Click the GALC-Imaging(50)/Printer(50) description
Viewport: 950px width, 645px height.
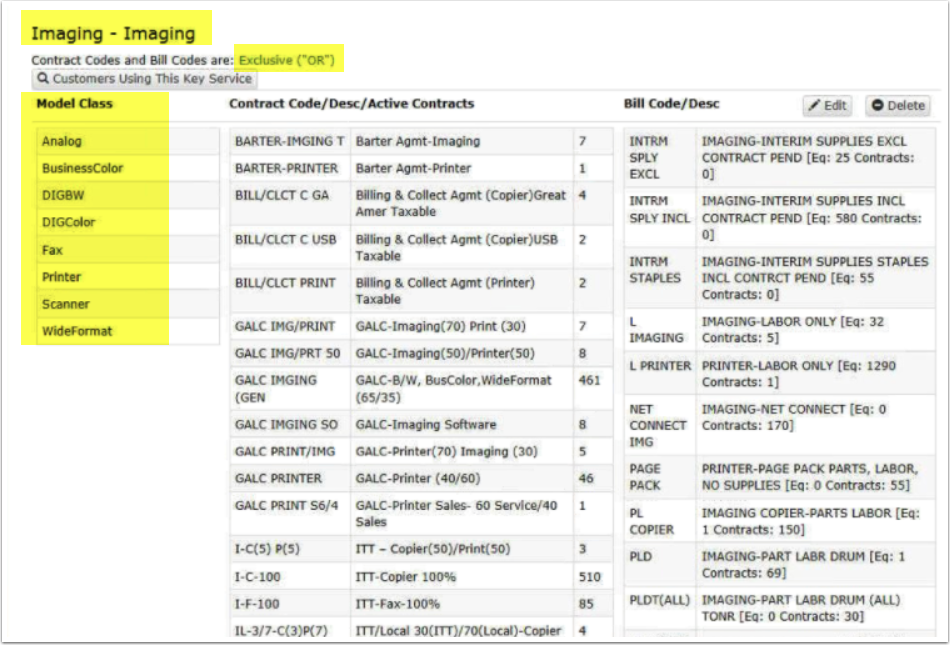click(x=445, y=353)
